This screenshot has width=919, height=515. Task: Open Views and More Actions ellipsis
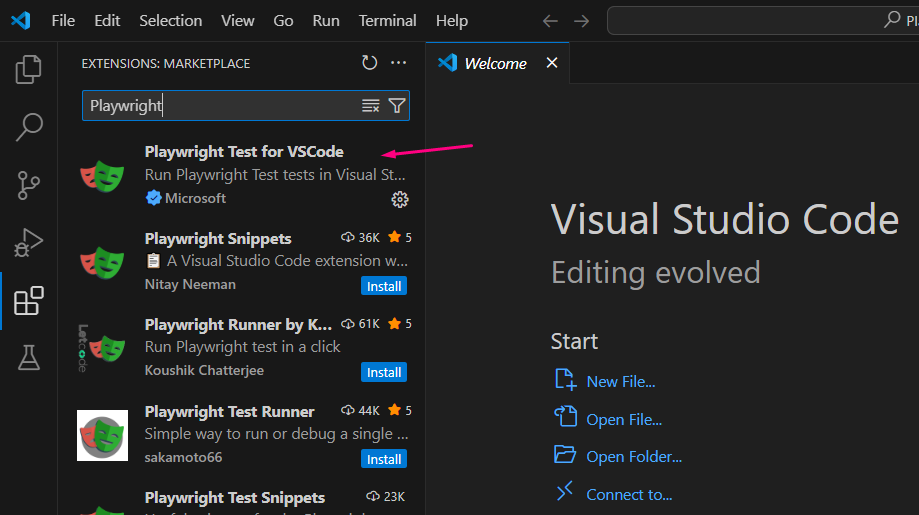coord(399,63)
